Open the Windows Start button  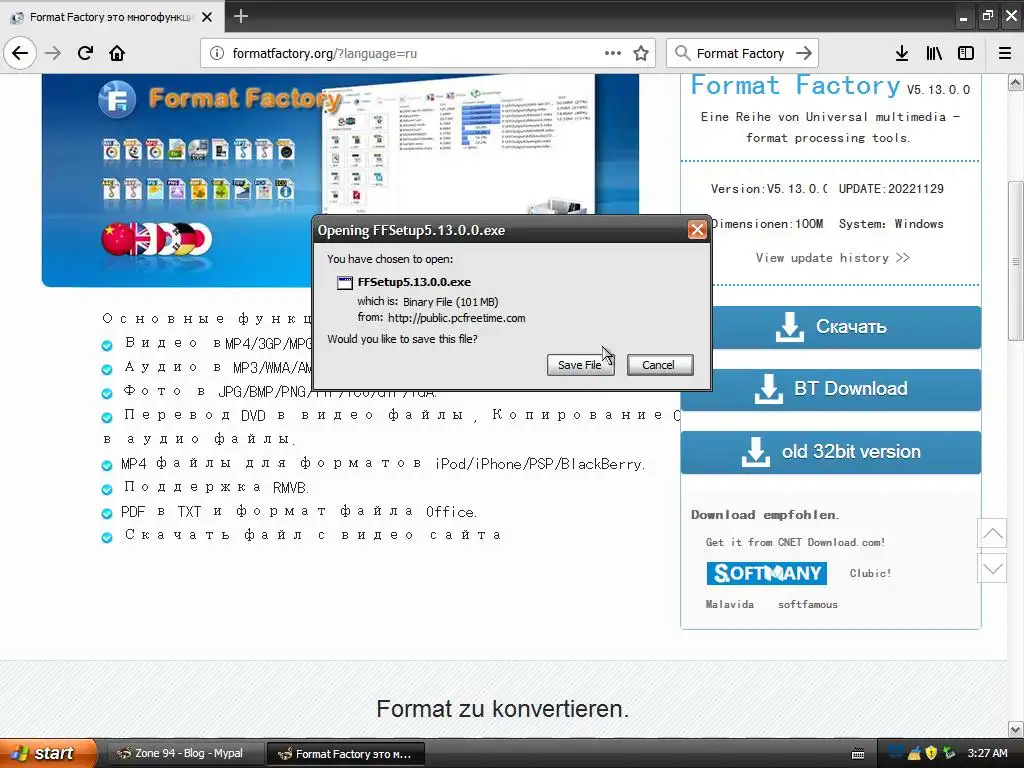pyautogui.click(x=48, y=753)
